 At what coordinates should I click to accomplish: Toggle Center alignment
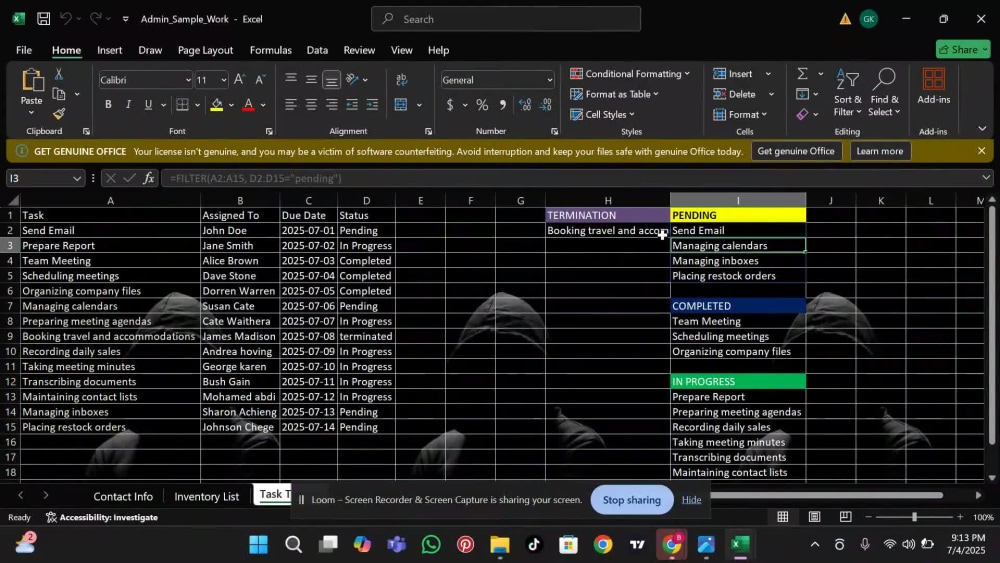[311, 105]
